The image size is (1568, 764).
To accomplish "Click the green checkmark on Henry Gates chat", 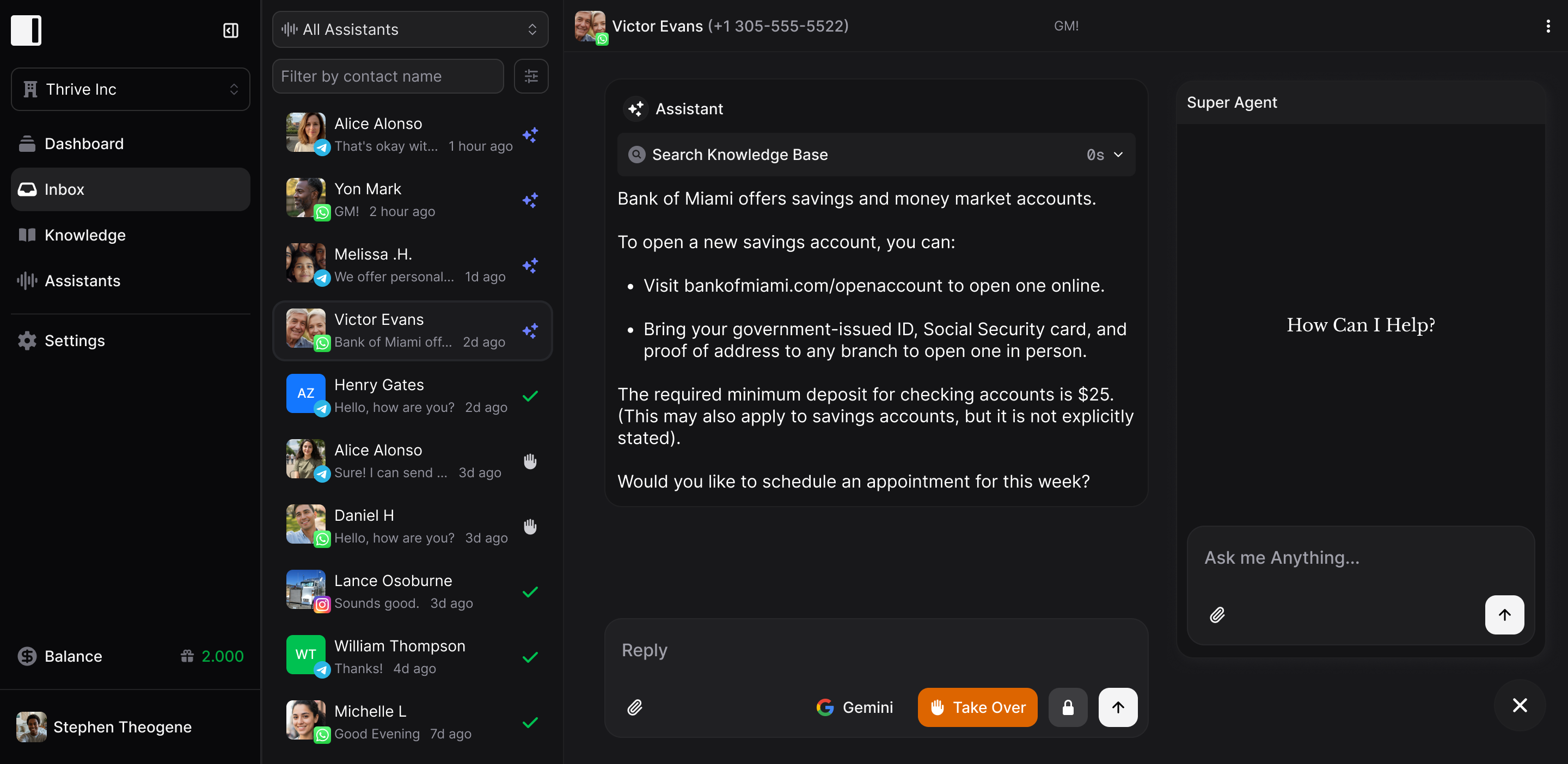I will click(530, 396).
